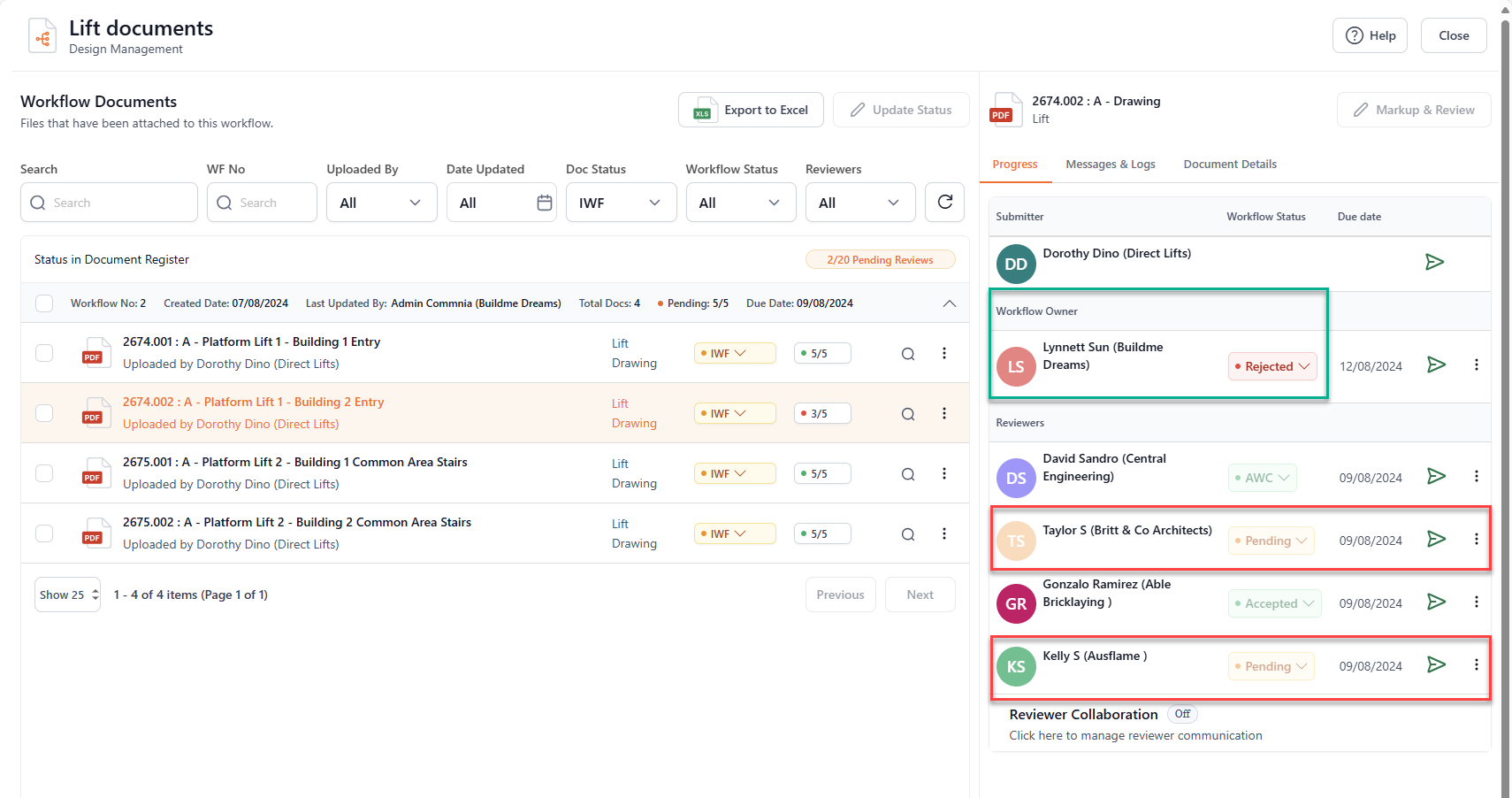Click the send icon for Kelly S
Screen dimensions: 1512x798
(1436, 664)
